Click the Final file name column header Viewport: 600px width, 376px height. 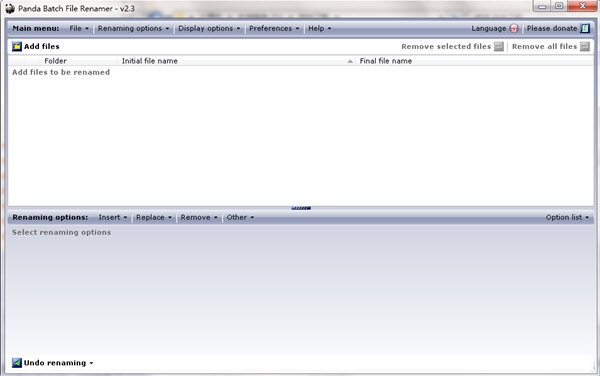click(386, 61)
